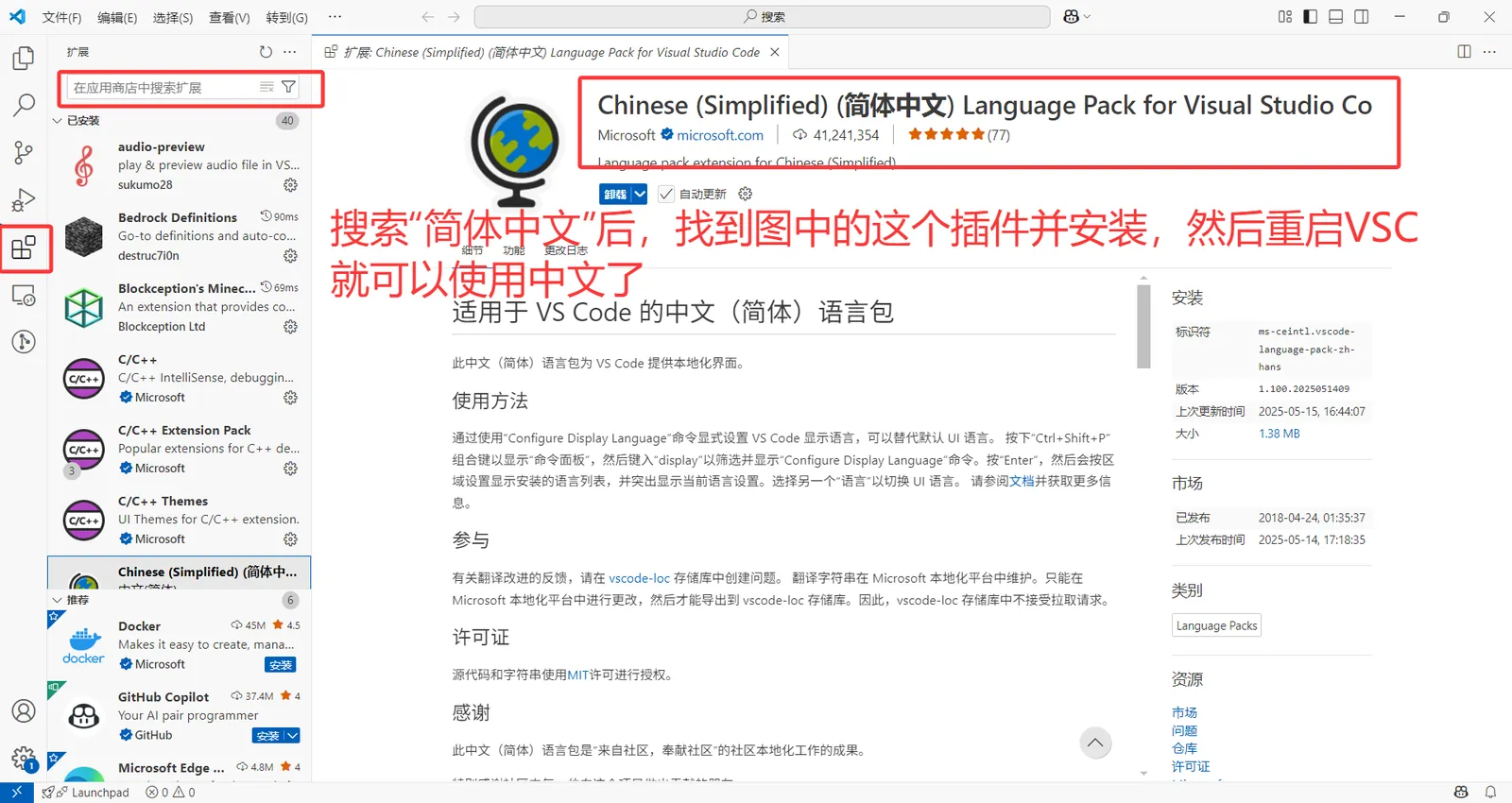Collapse the installed extensions section
Image resolution: width=1512 pixels, height=803 pixels.
[x=58, y=121]
